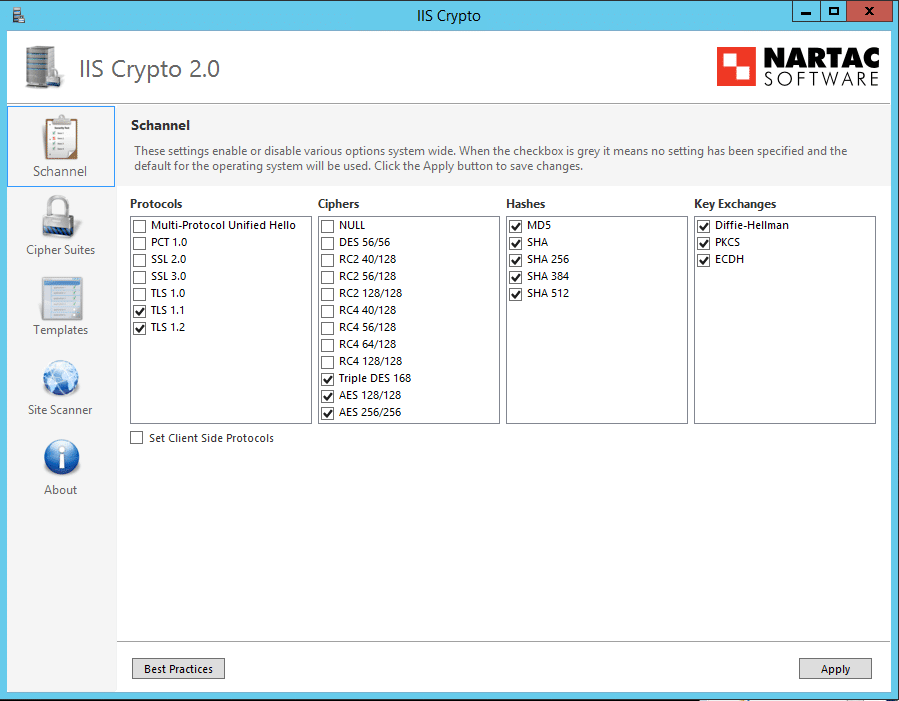Uncheck the MD5 hash
899x701 pixels.
pos(515,225)
